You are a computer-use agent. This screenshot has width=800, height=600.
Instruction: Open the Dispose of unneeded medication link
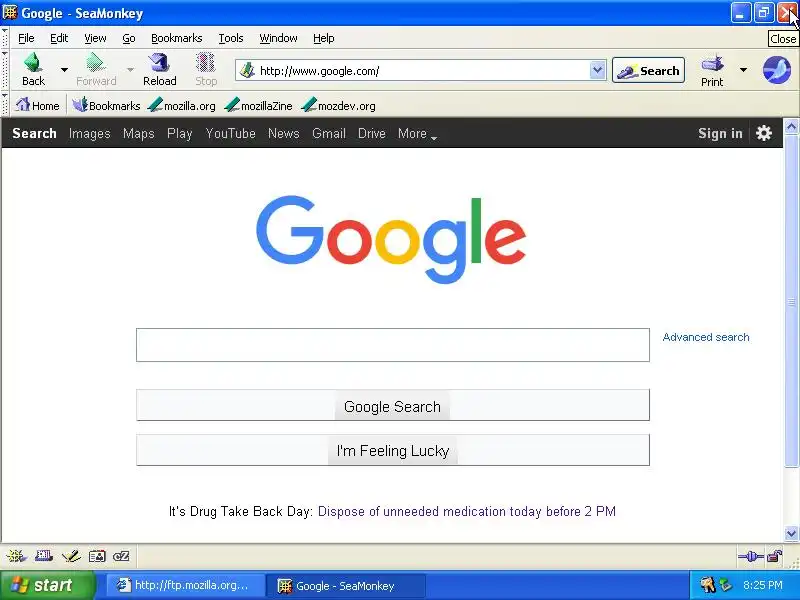(x=466, y=511)
